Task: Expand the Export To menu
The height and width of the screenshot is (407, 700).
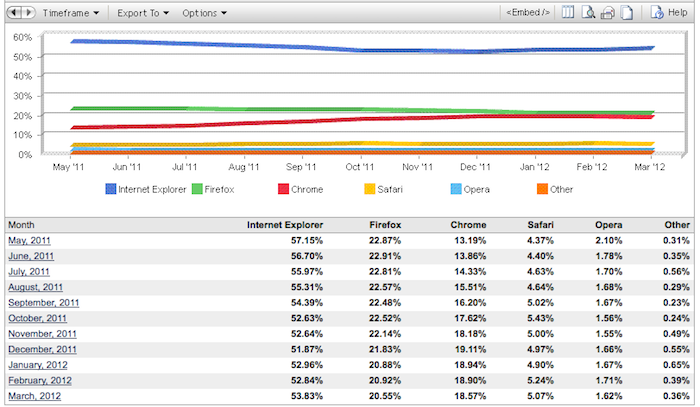Action: point(143,13)
